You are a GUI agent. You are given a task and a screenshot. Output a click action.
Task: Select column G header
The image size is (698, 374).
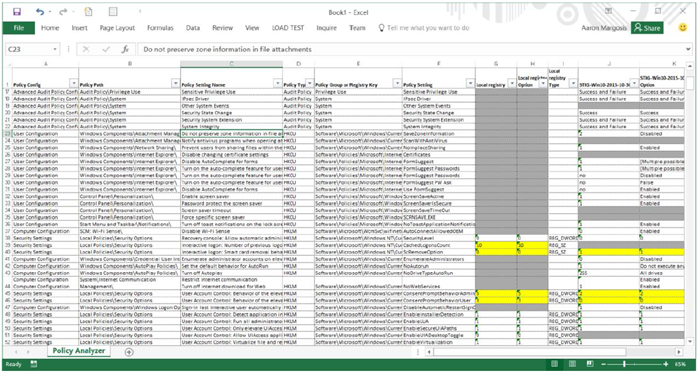496,64
